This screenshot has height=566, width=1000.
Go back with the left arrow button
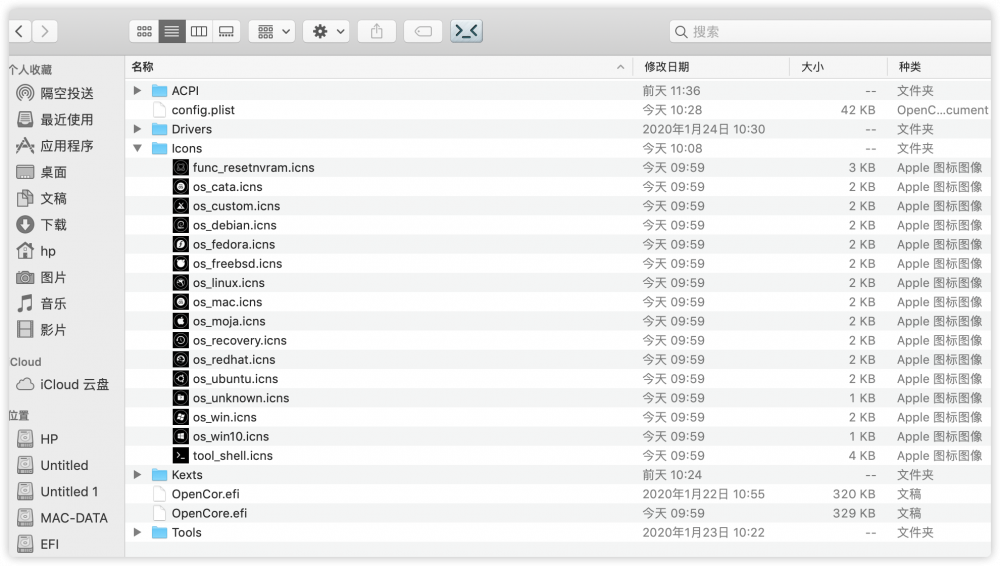click(19, 31)
